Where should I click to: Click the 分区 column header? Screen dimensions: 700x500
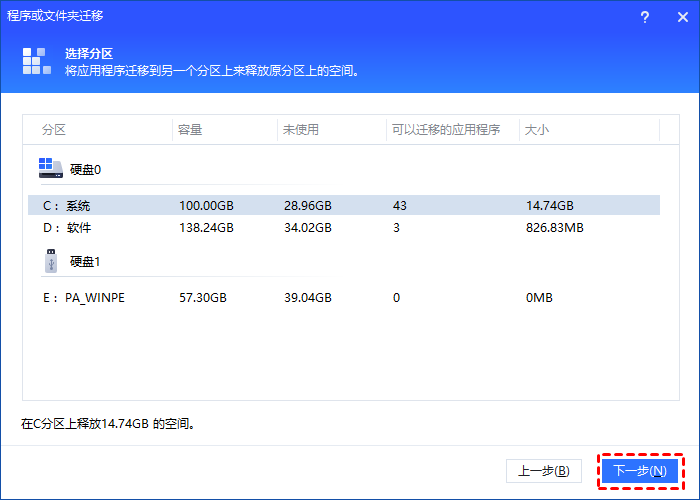54,130
